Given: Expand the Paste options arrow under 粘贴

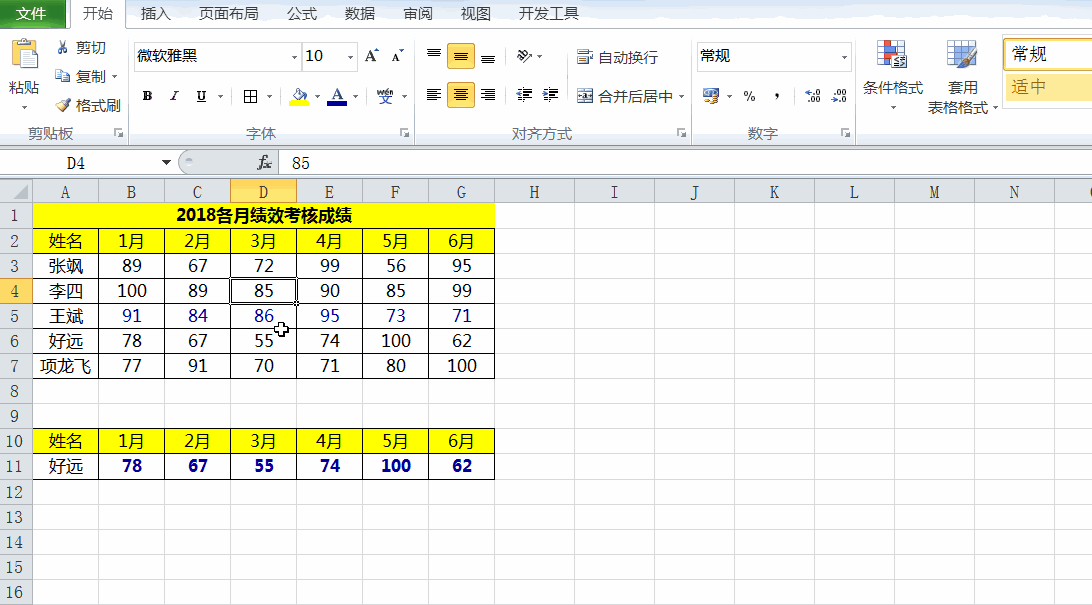Looking at the screenshot, I should tap(24, 108).
